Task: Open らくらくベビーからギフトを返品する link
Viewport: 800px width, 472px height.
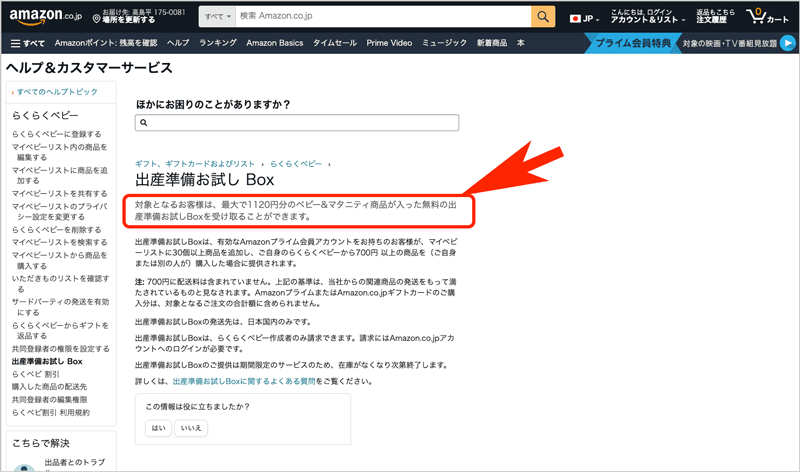Action: (60, 330)
